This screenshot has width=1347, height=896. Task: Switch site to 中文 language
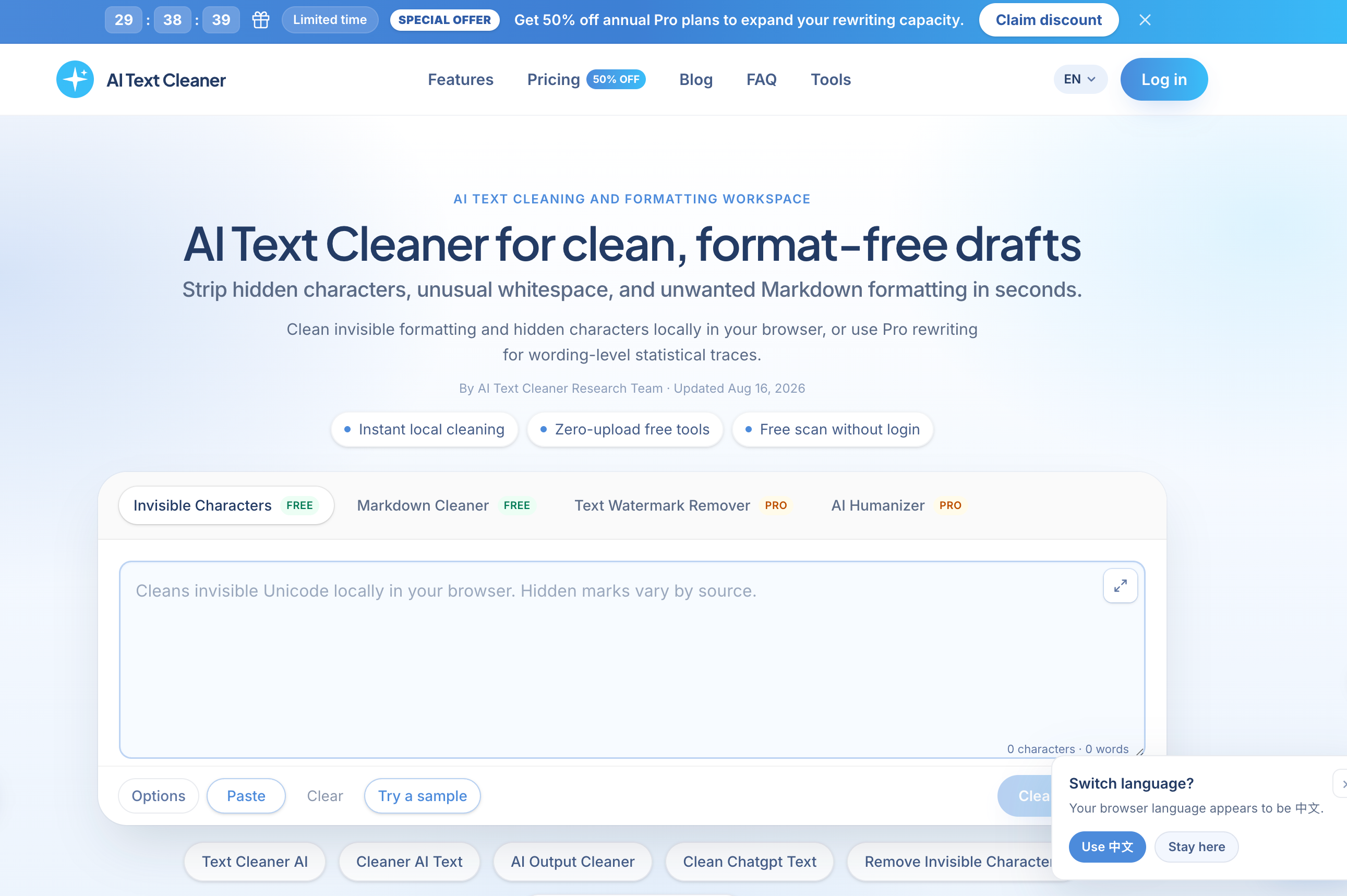coord(1107,846)
